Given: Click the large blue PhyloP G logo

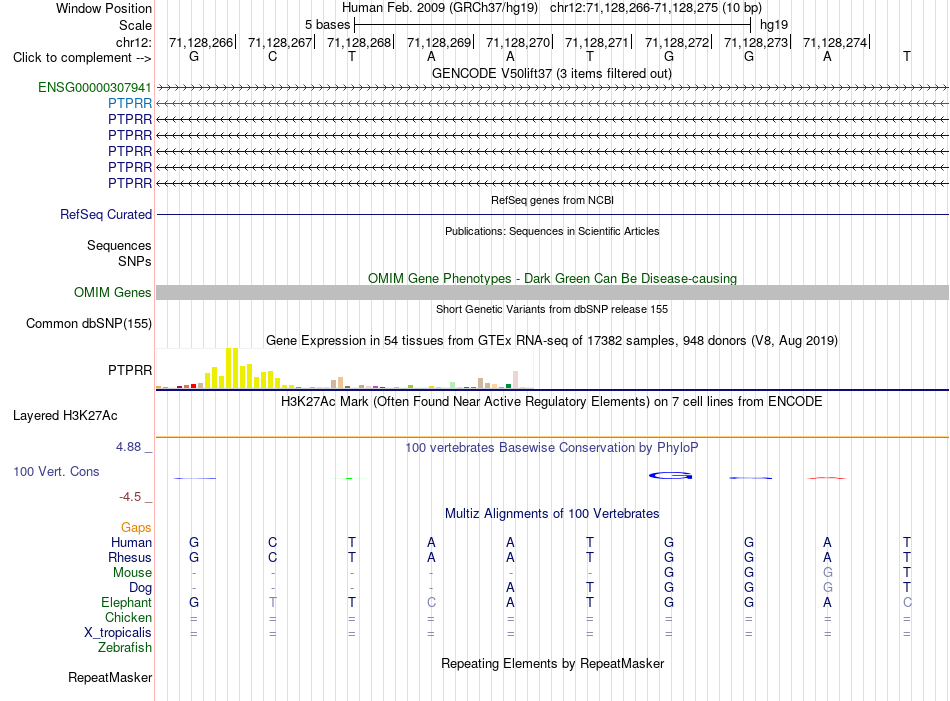Looking at the screenshot, I should (x=670, y=476).
